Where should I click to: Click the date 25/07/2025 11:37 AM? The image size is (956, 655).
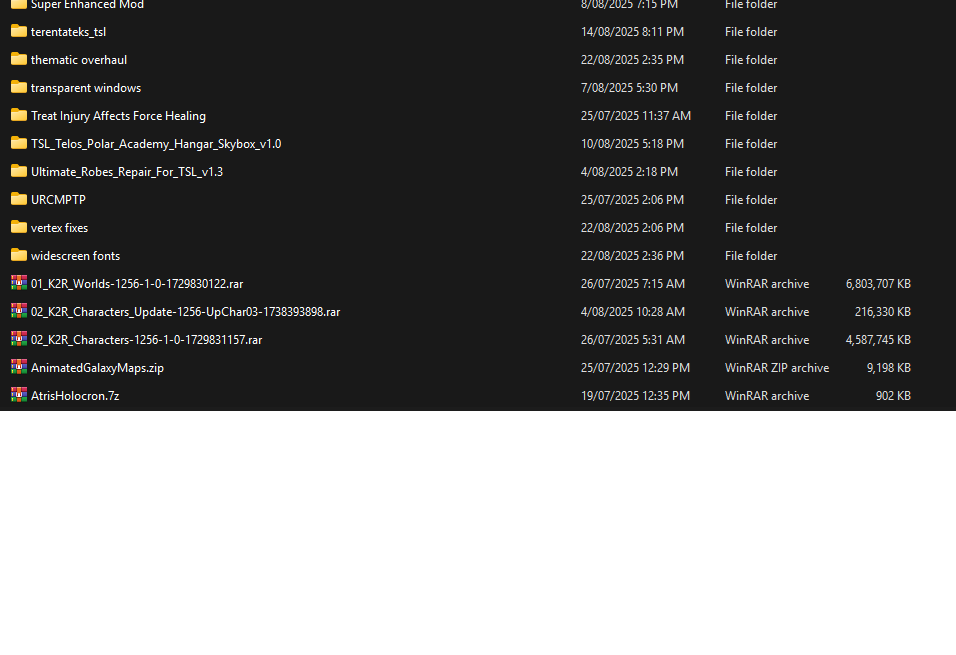pos(636,116)
